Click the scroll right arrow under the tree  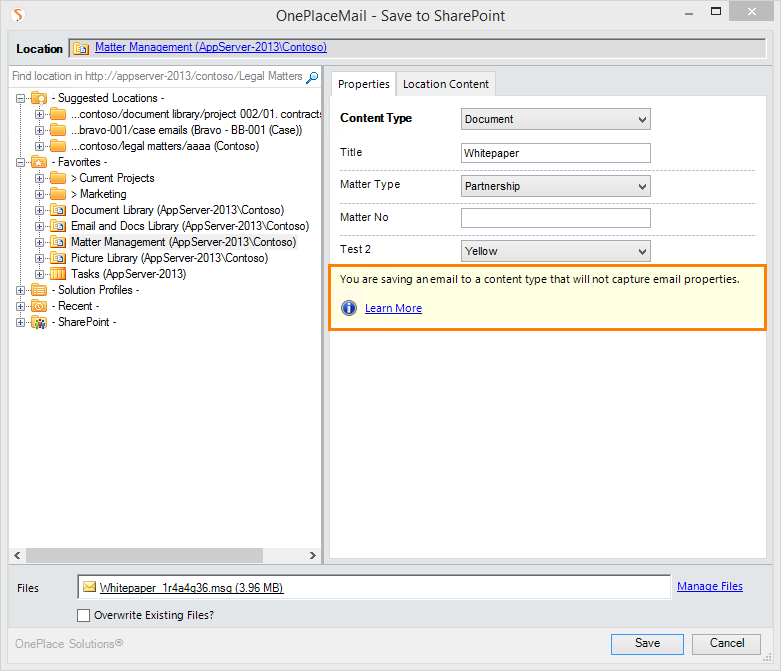[312, 555]
